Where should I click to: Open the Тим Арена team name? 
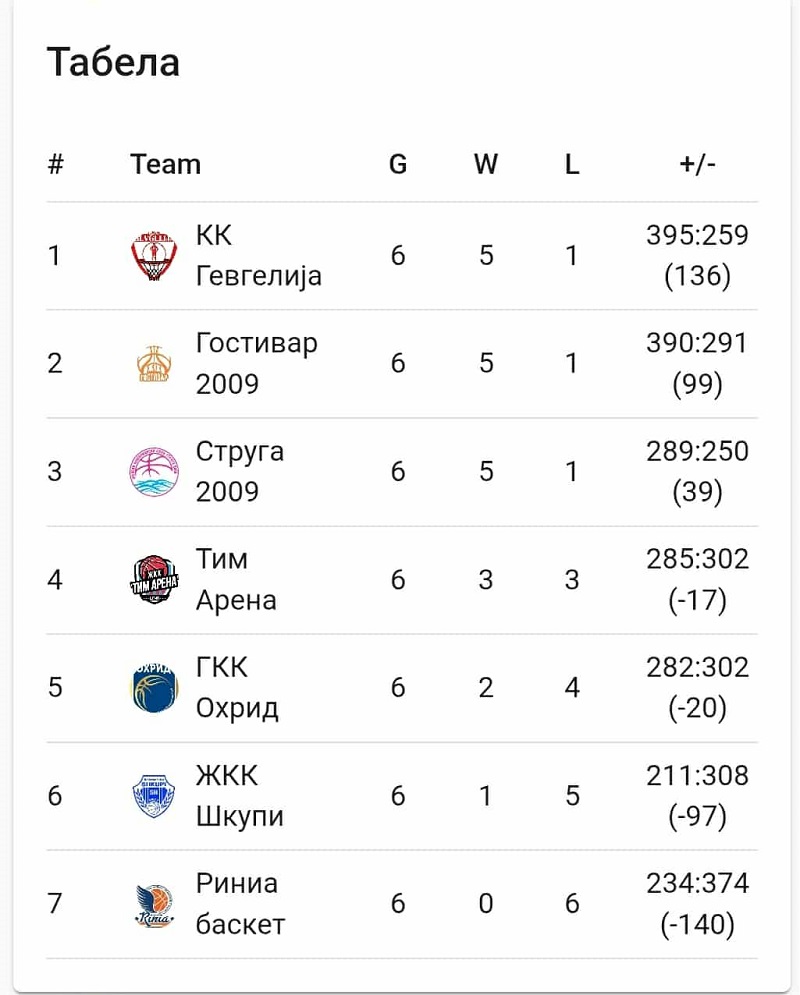(236, 580)
